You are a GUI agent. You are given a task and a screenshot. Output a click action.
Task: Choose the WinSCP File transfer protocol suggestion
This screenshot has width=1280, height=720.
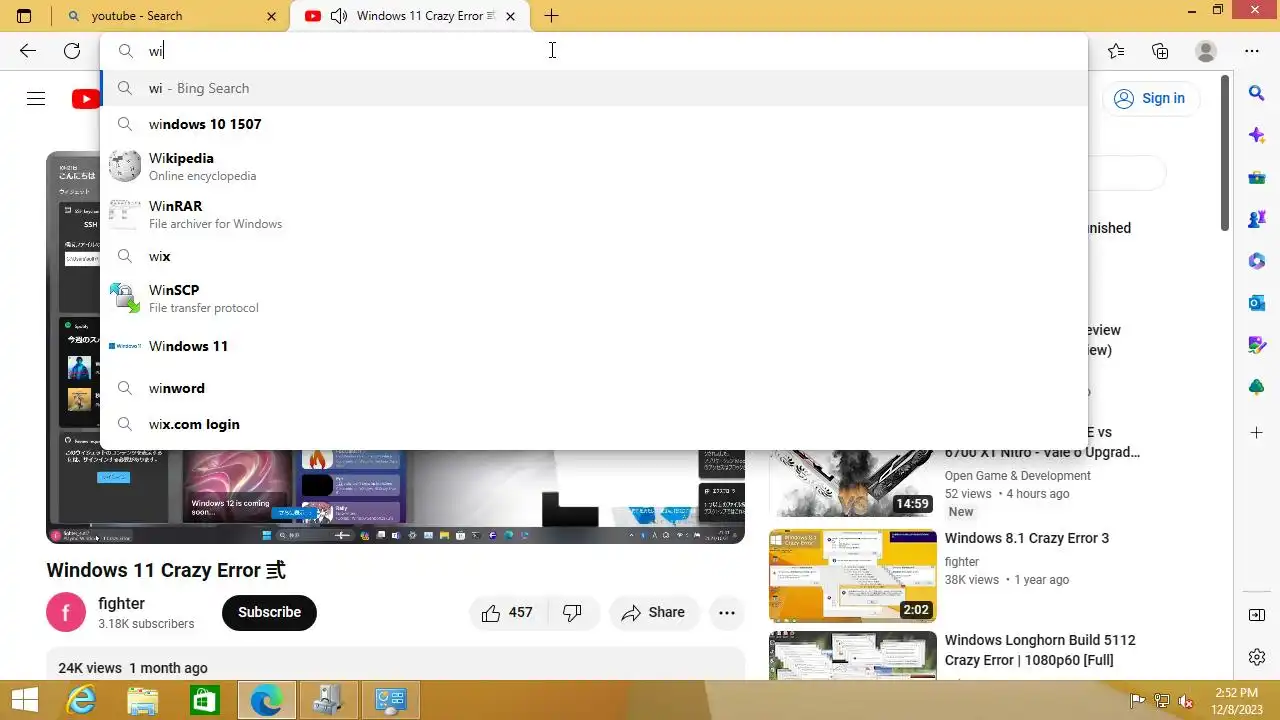coord(594,298)
